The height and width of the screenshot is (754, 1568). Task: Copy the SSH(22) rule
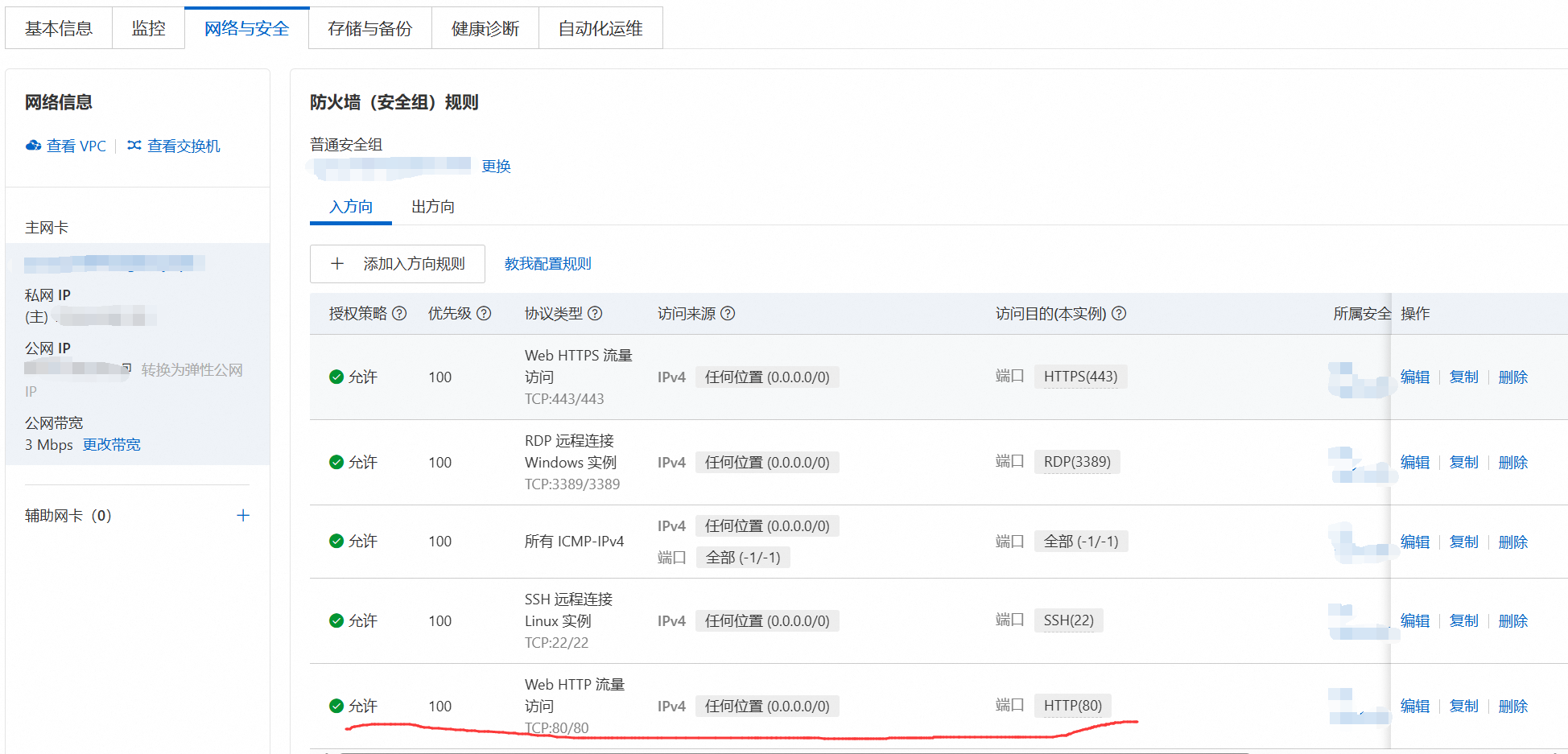click(x=1464, y=620)
